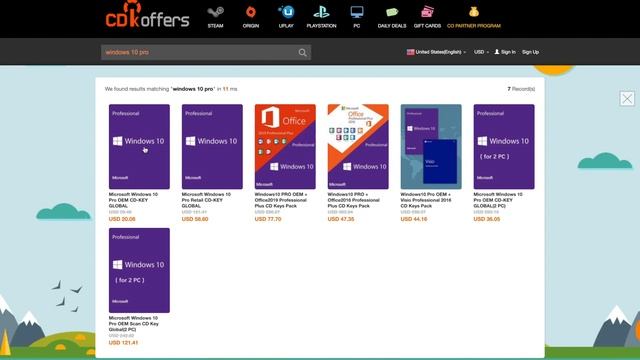Click the United States flag icon
640x360 pixels.
tap(410, 52)
